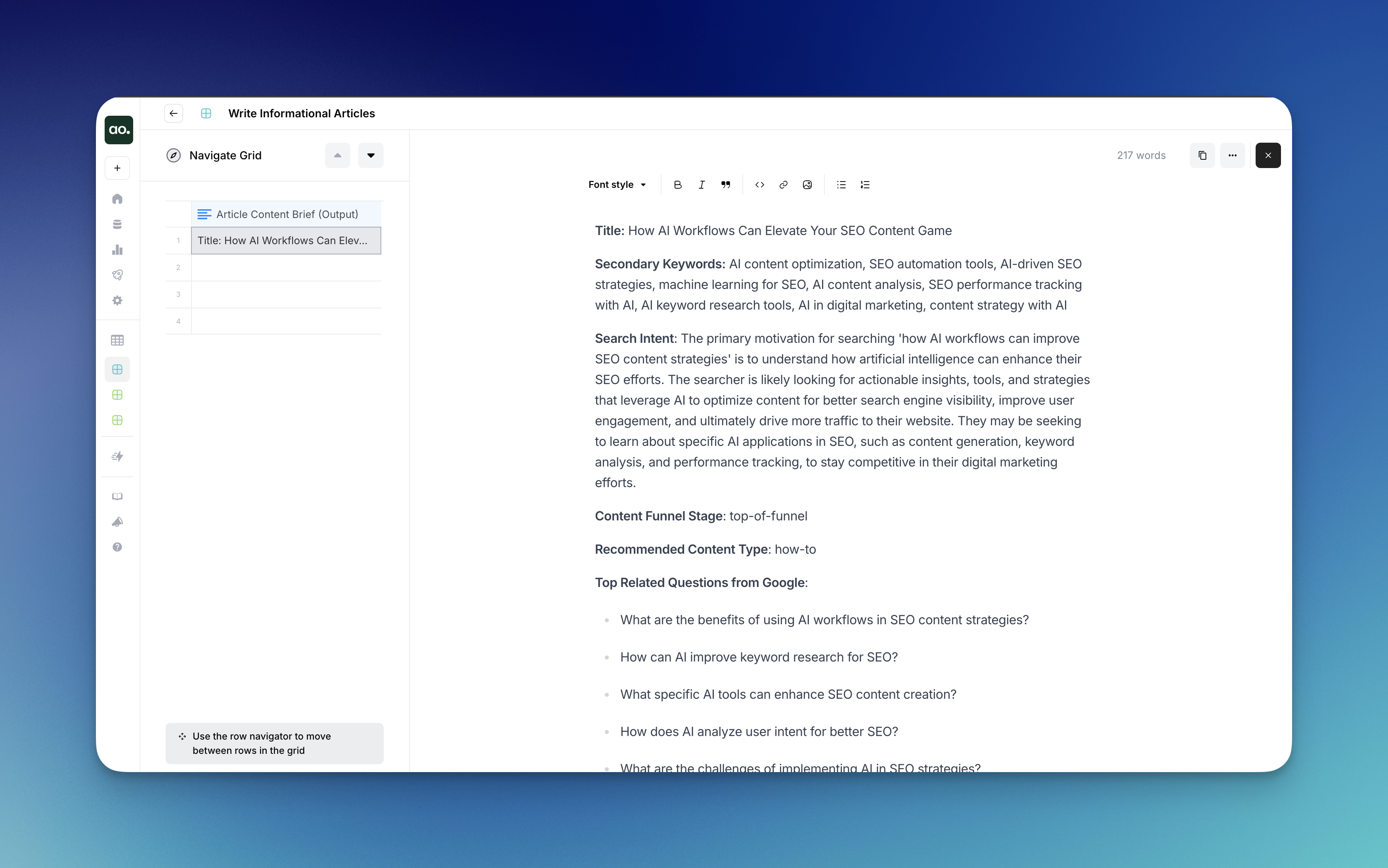Copy the brief content to clipboard
This screenshot has width=1388, height=868.
[x=1202, y=155]
